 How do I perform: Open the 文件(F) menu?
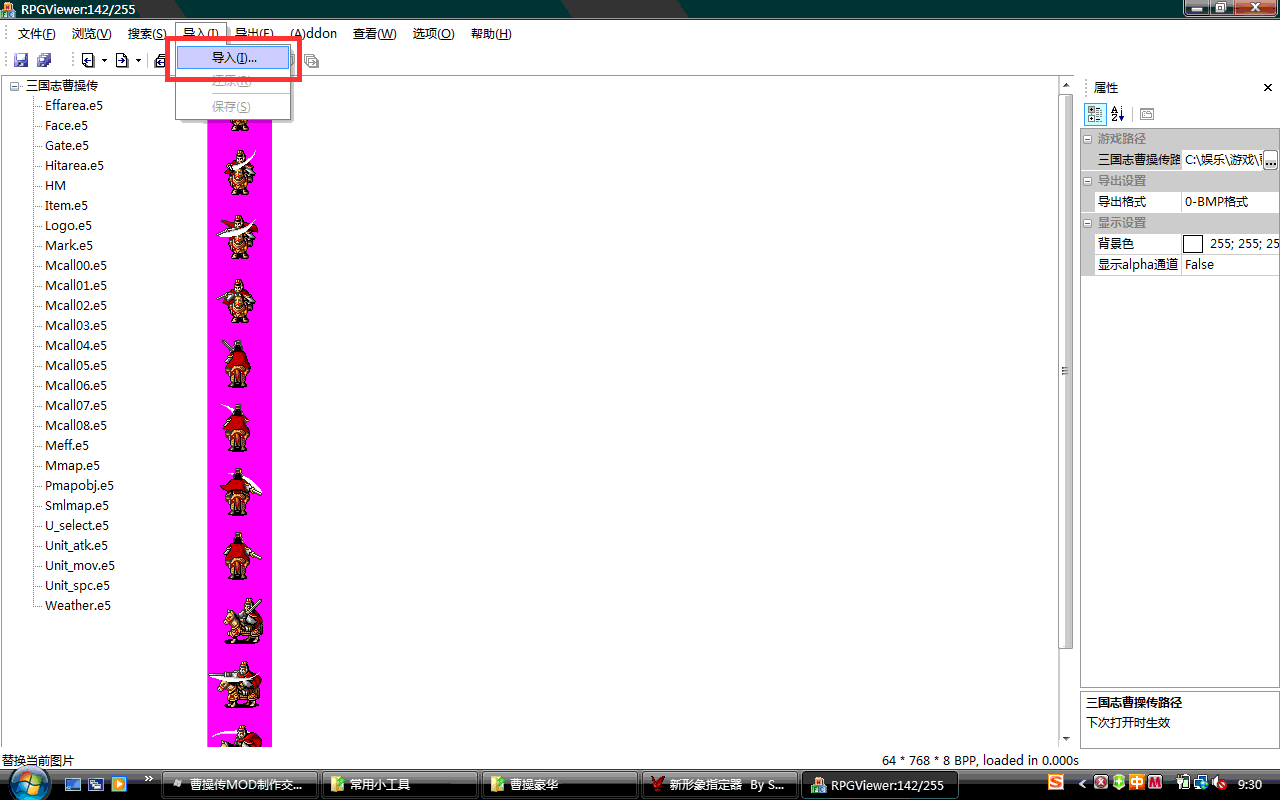[36, 34]
